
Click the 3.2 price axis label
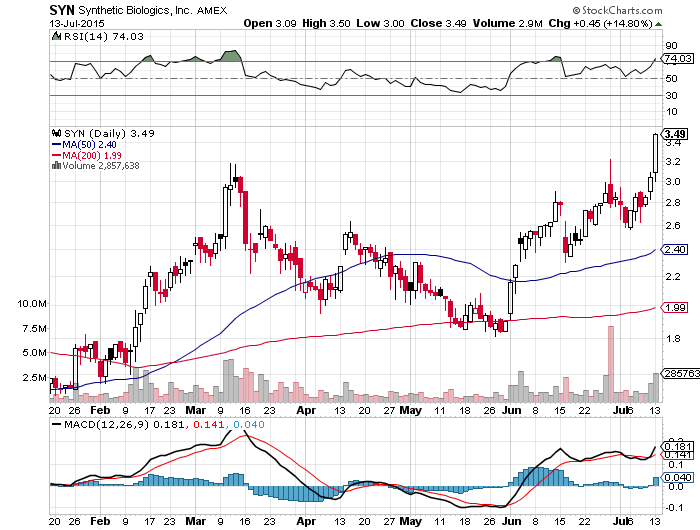[x=673, y=161]
